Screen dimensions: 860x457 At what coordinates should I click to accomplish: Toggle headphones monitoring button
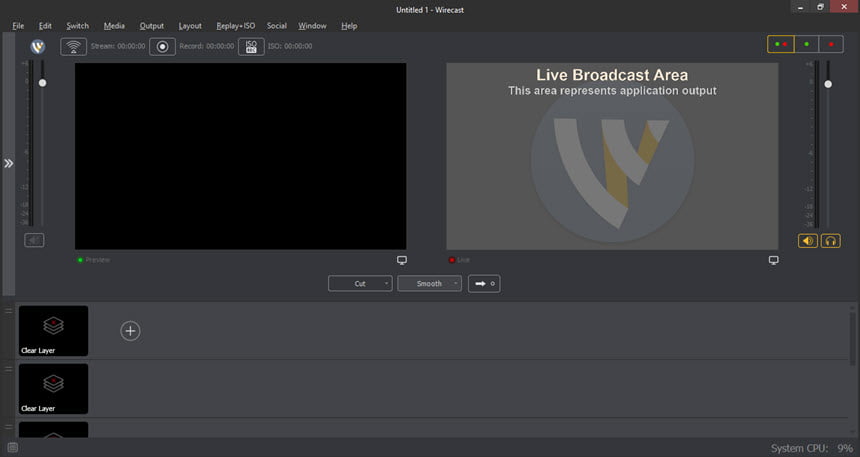click(830, 241)
